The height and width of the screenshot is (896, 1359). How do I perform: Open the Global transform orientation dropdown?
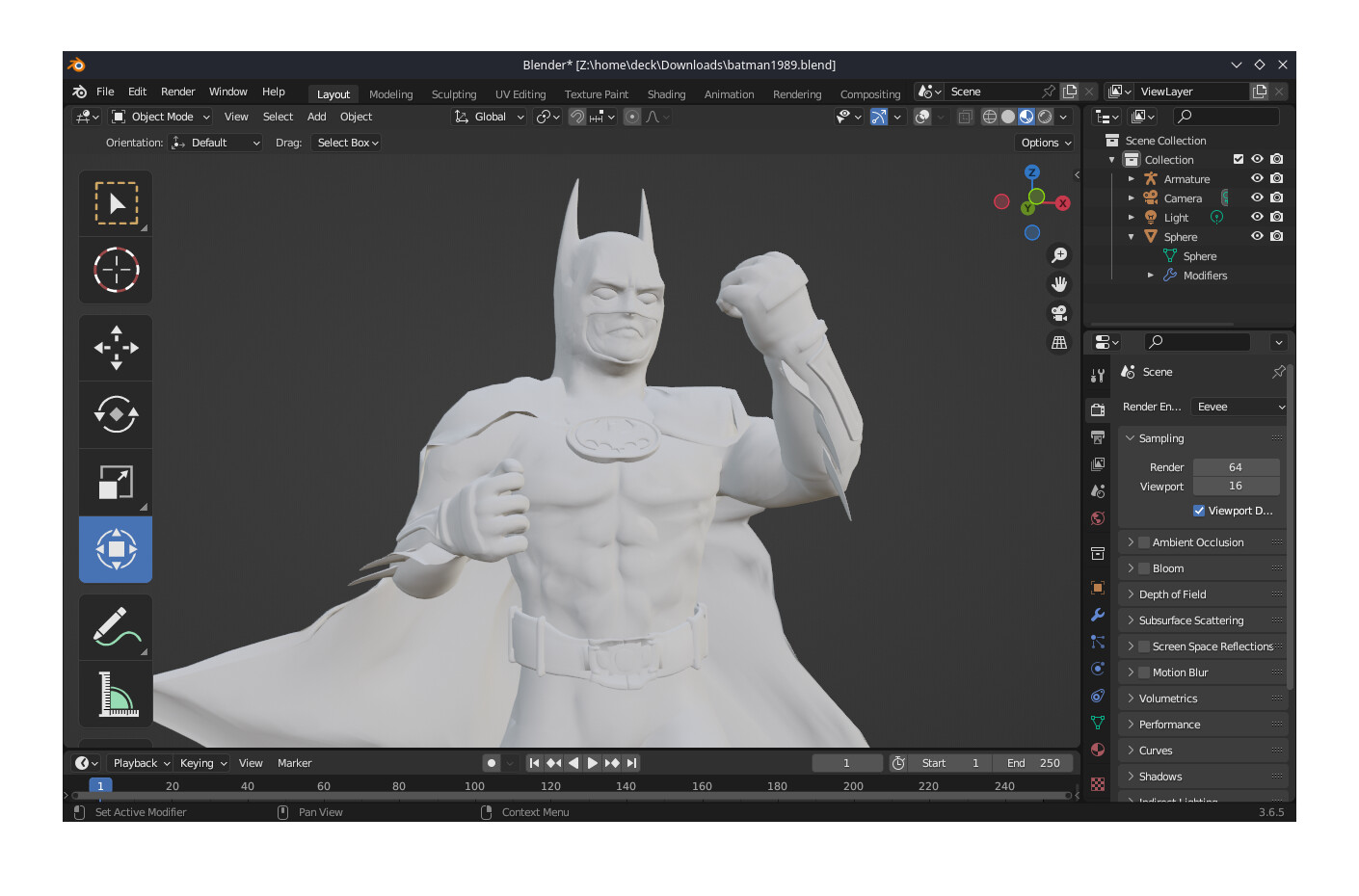pos(490,117)
